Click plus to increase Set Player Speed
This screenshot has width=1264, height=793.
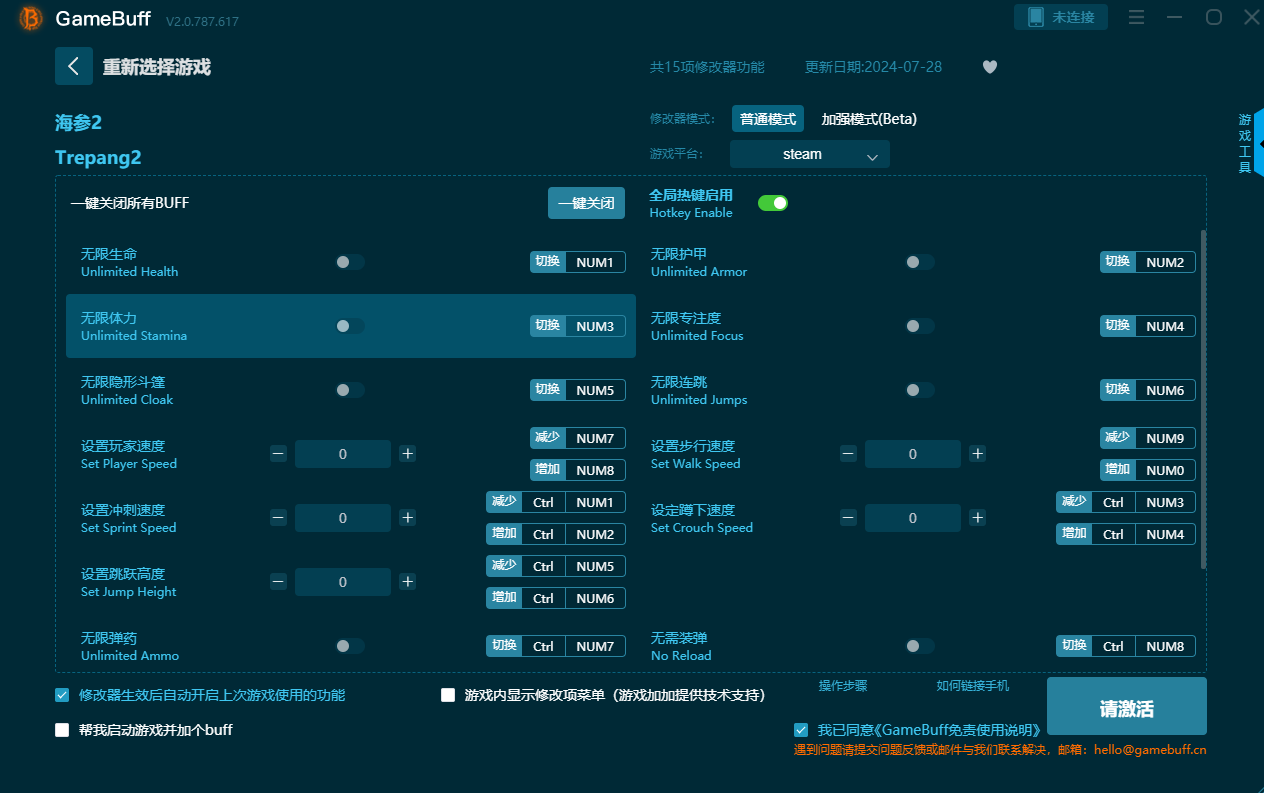[407, 454]
